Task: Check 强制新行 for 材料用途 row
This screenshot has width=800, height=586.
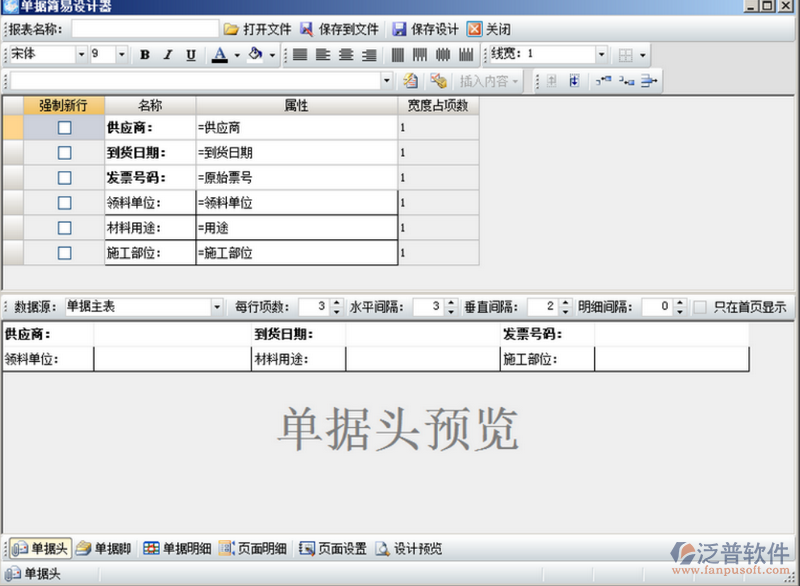Action: tap(64, 228)
